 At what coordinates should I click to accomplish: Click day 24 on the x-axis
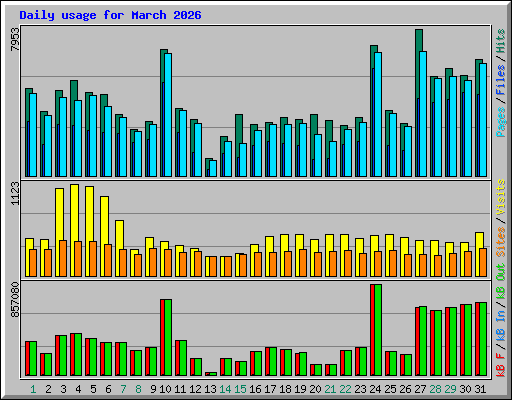(375, 389)
